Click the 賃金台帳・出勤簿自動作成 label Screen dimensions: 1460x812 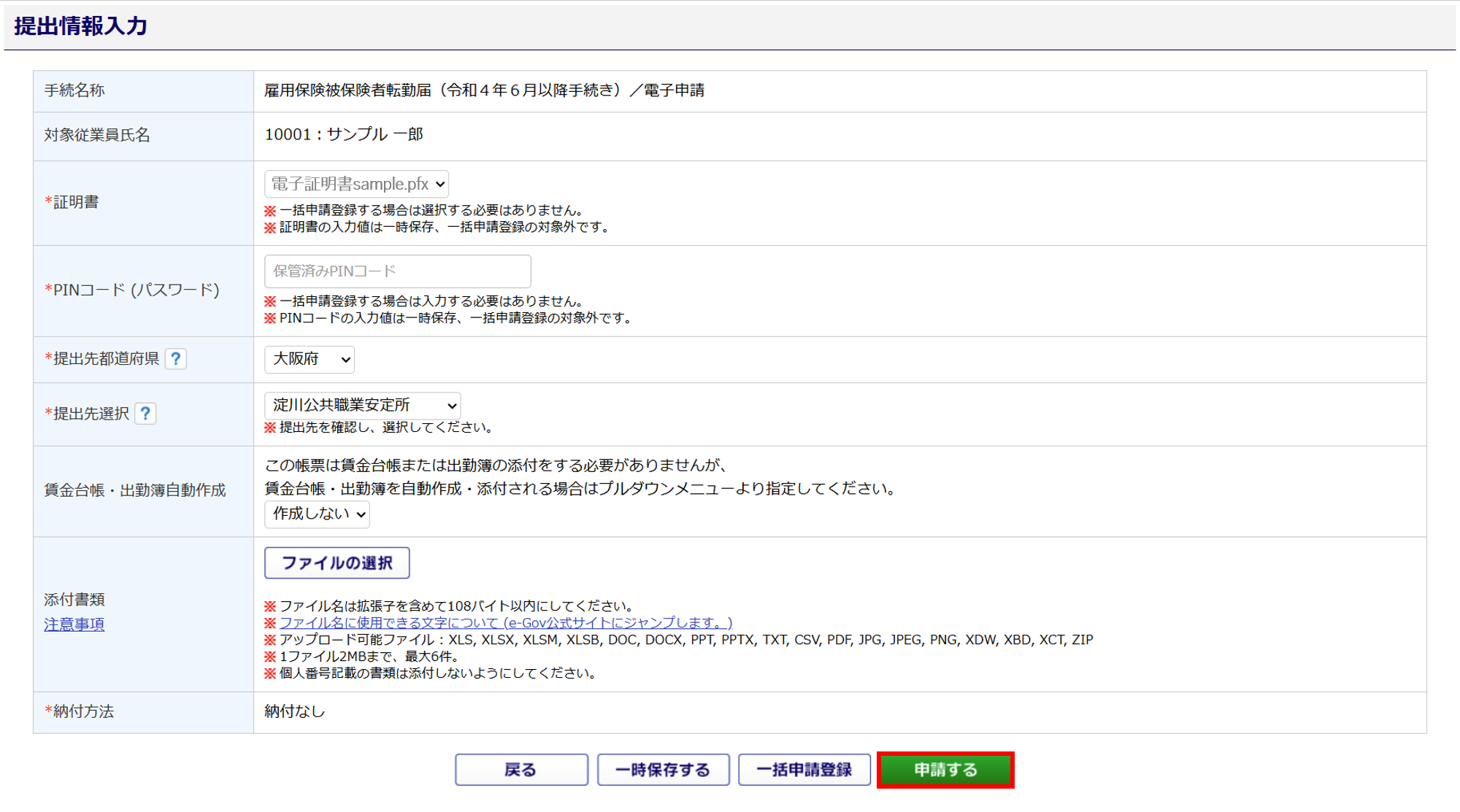click(x=135, y=490)
